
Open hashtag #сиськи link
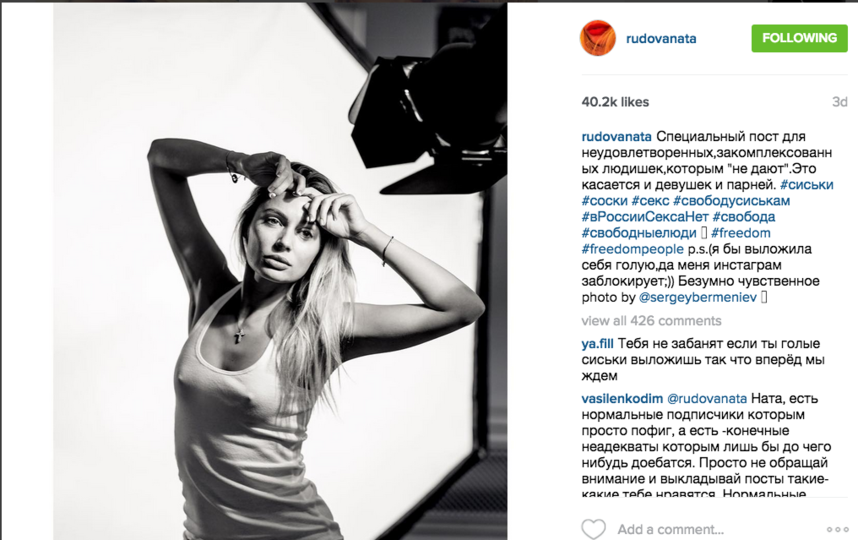tap(806, 185)
